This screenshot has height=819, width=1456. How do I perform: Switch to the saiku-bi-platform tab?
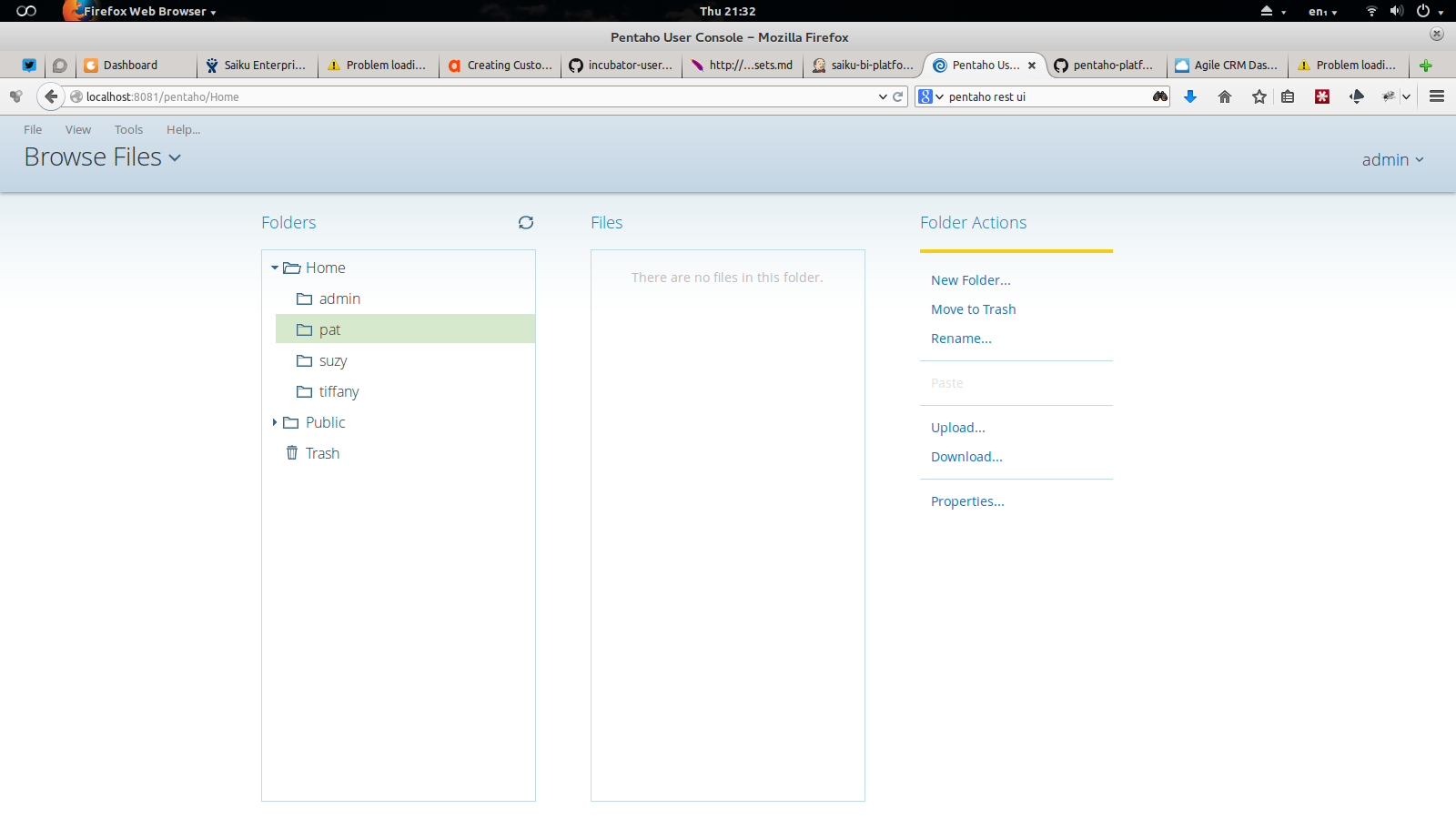pyautogui.click(x=863, y=66)
